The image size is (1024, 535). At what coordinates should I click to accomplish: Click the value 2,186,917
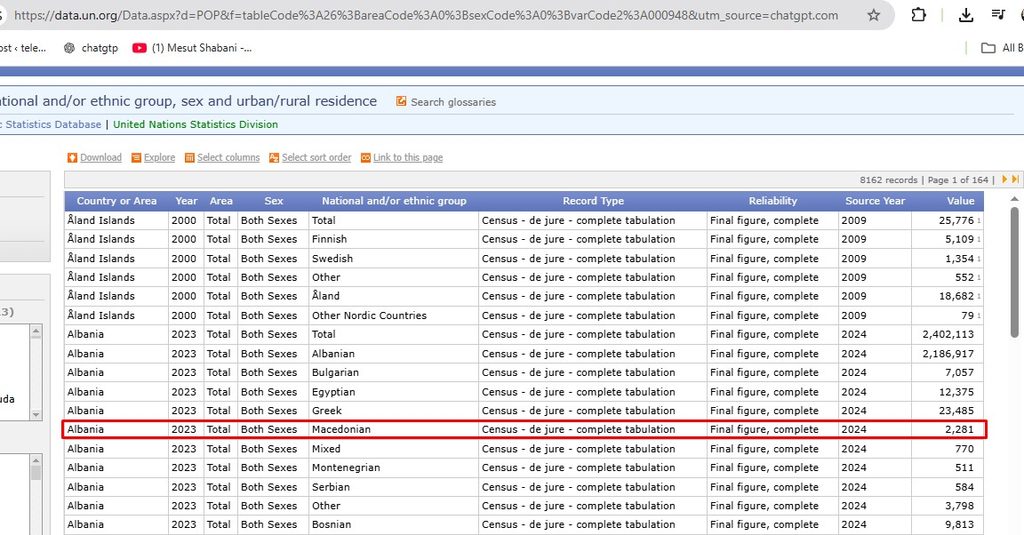tap(948, 353)
